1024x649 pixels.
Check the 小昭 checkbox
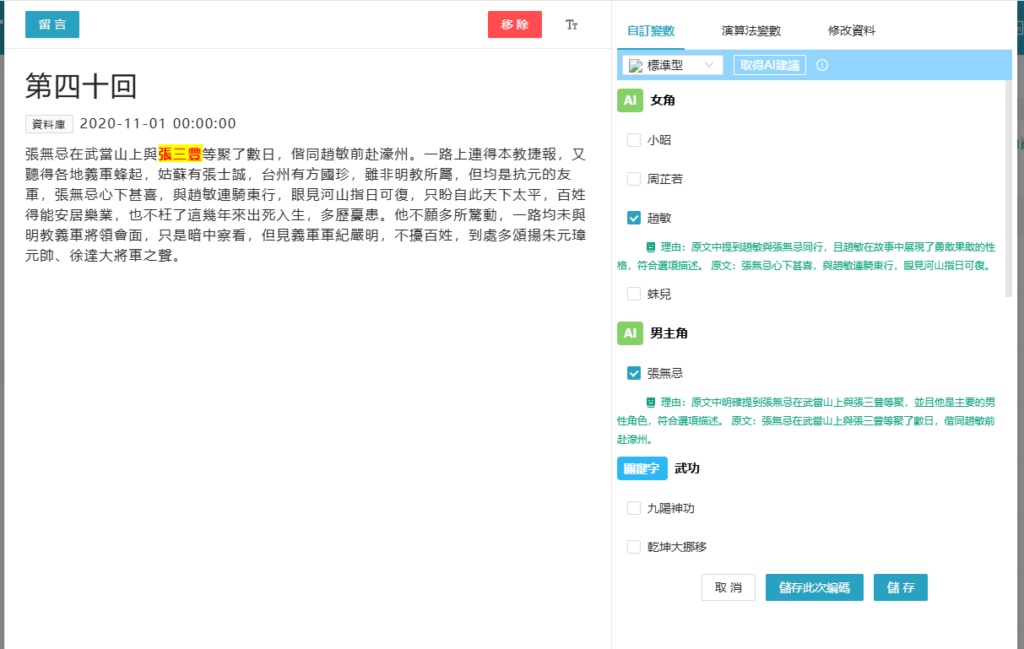tap(634, 140)
